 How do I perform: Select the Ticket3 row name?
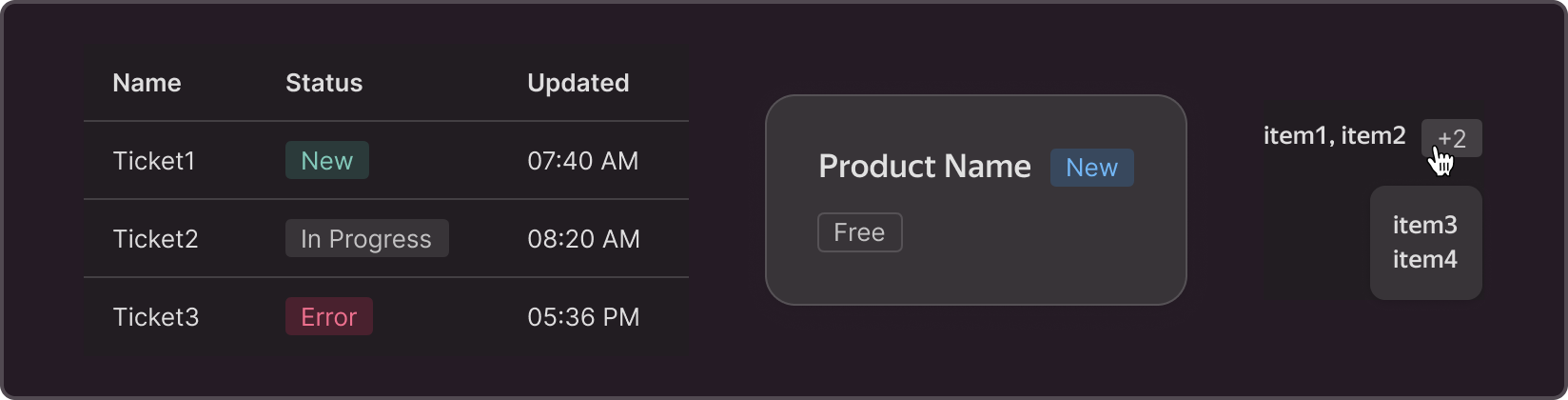(155, 317)
